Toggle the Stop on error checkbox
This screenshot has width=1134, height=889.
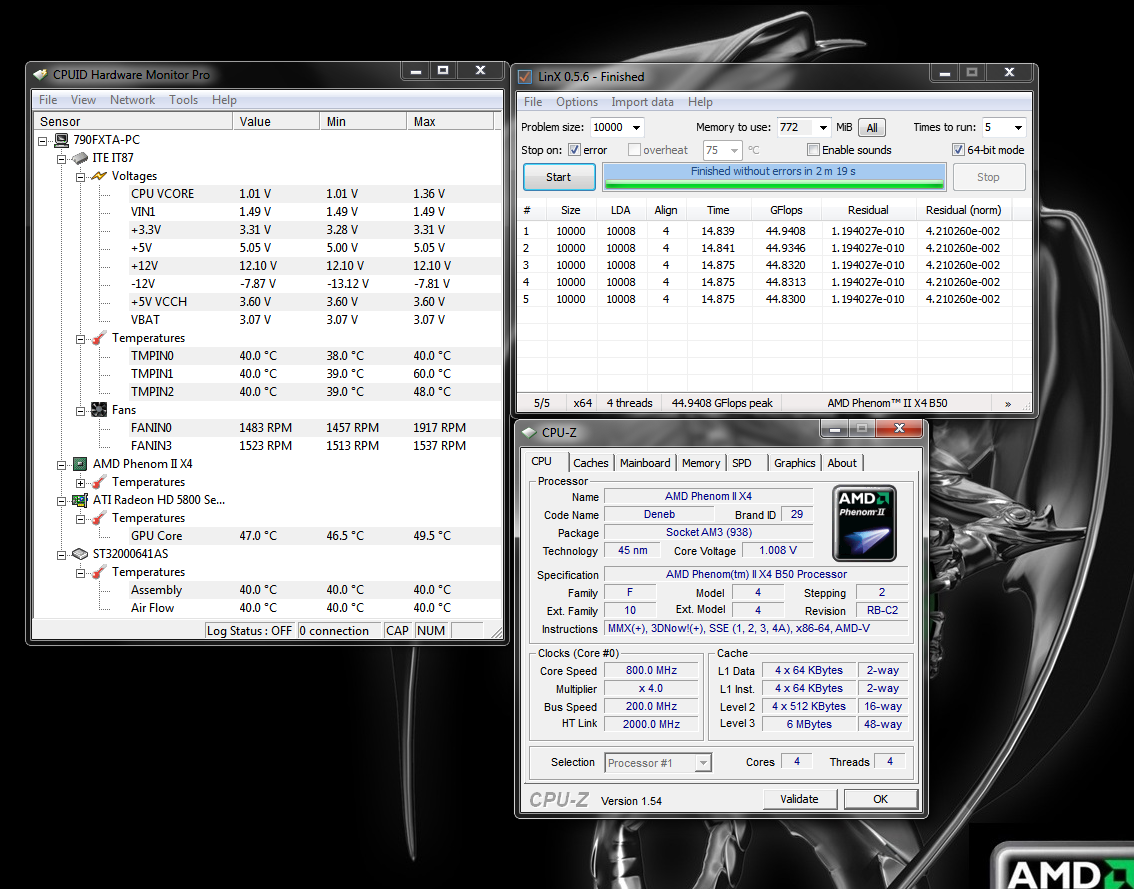click(574, 150)
